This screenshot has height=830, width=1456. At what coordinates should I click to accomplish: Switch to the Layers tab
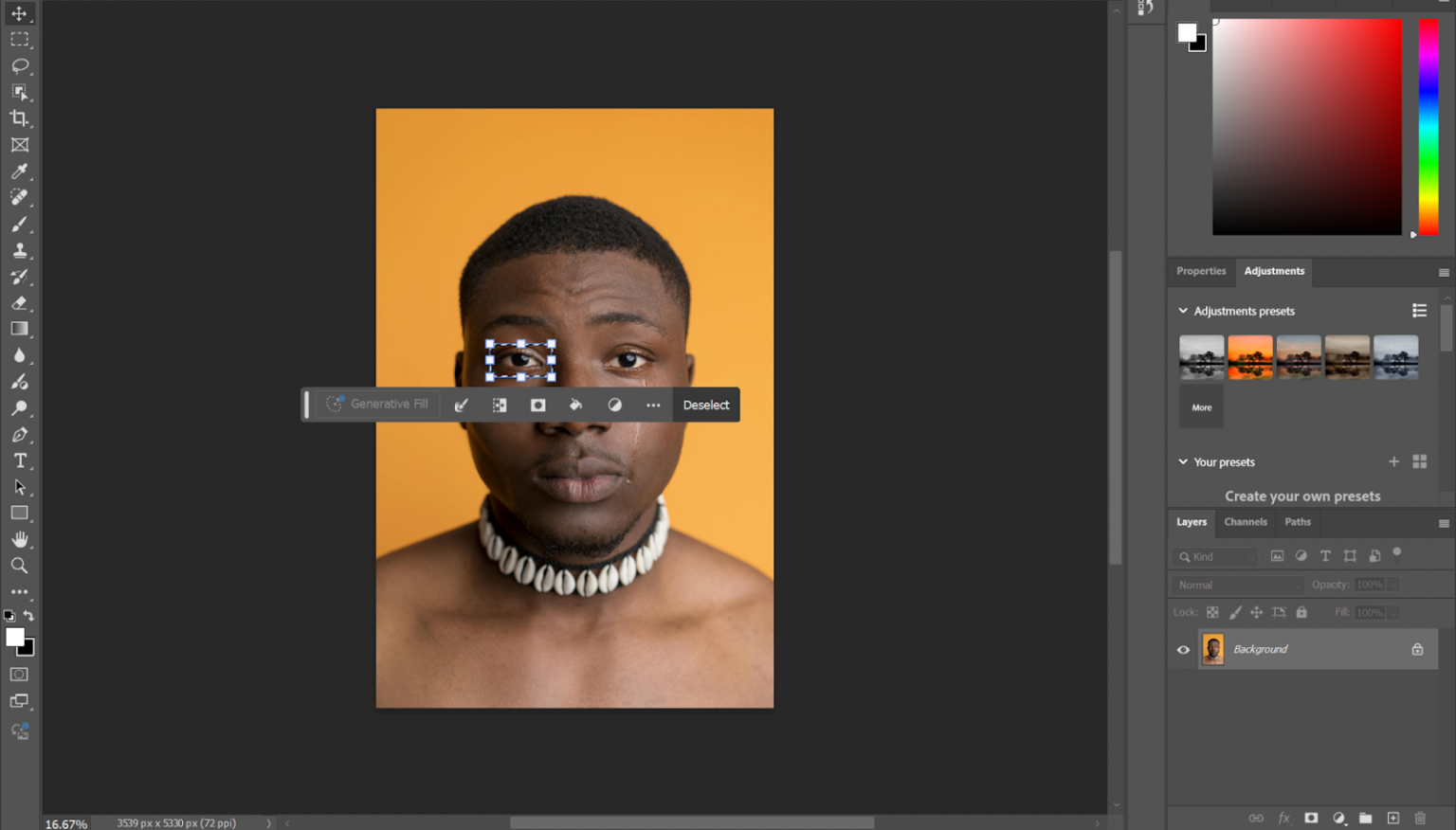tap(1192, 522)
